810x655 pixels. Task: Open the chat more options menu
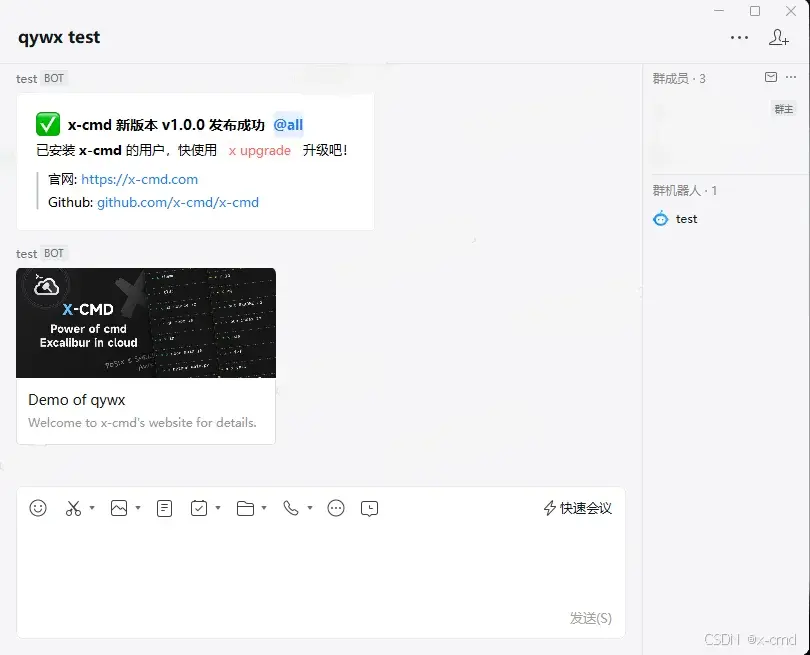(739, 38)
